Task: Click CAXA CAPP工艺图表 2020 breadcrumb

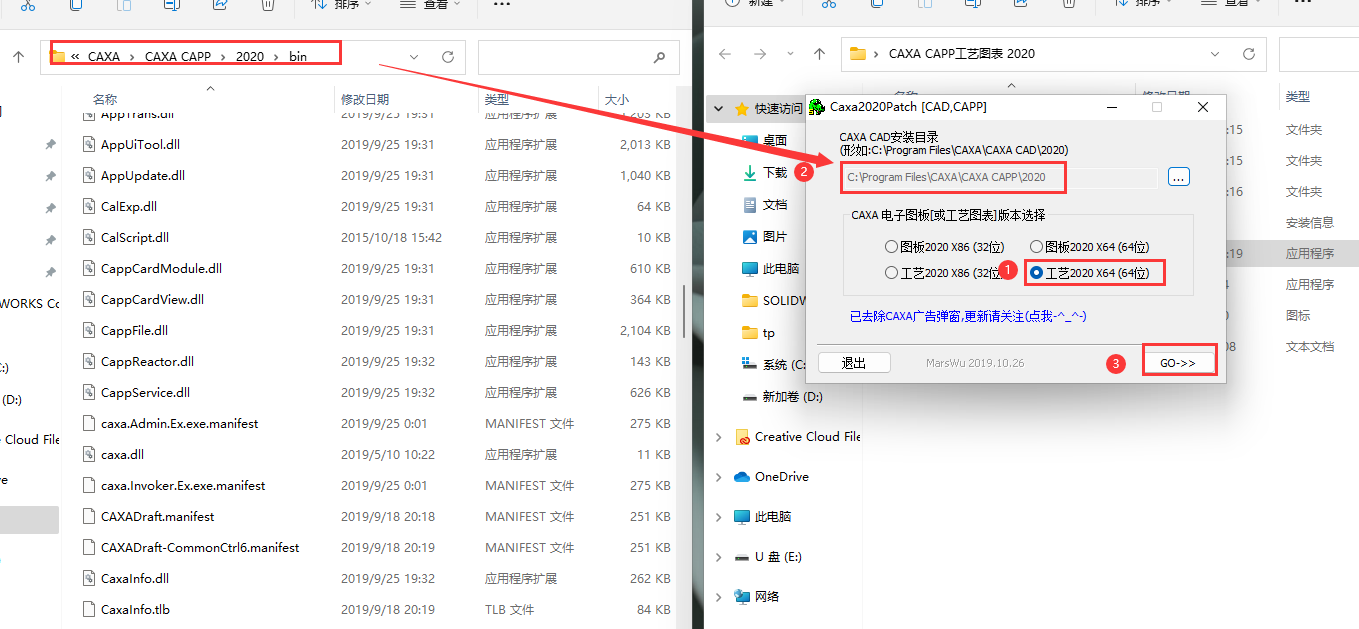Action: coord(962,54)
